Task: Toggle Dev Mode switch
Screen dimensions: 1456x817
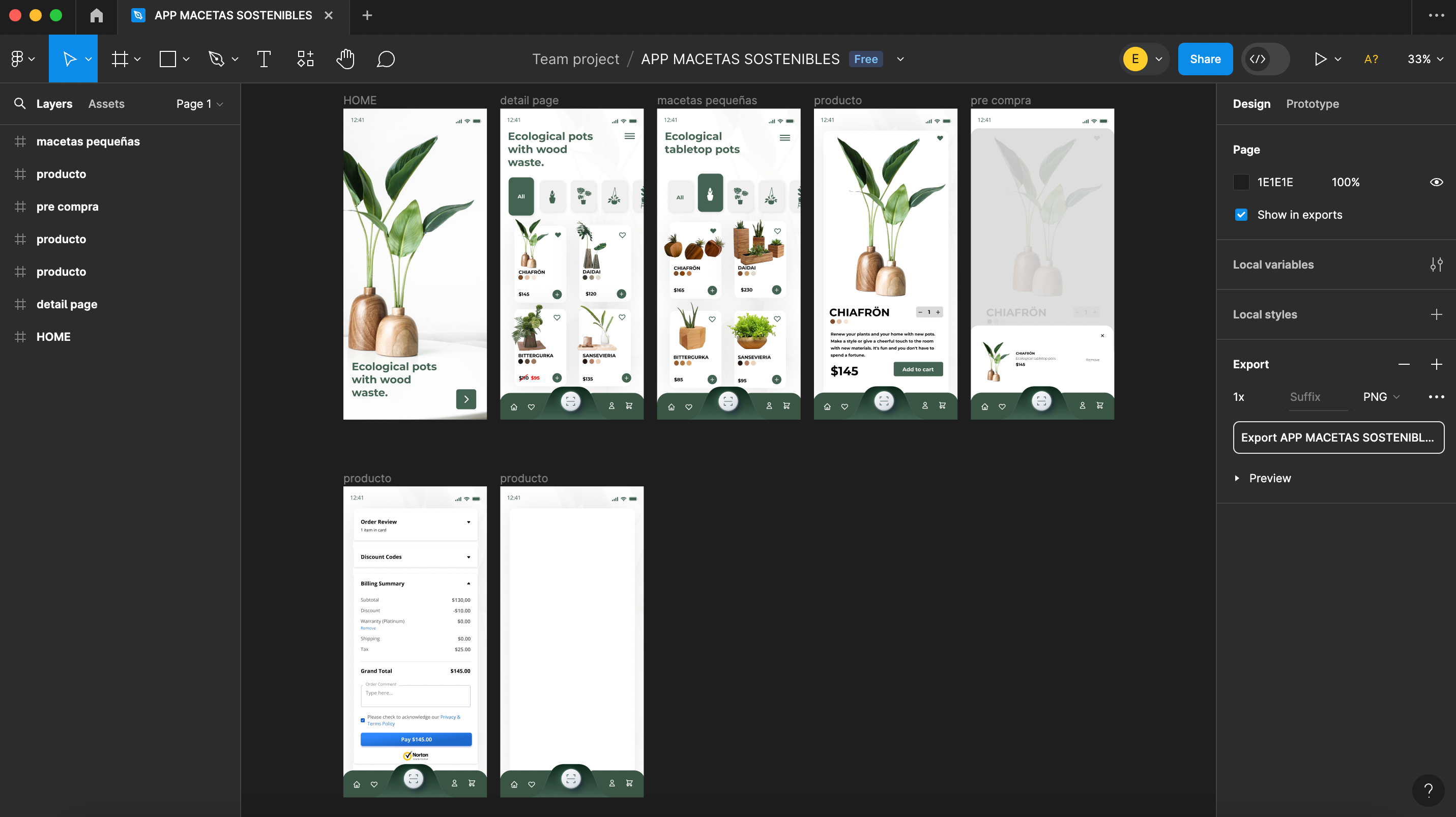Action: [1266, 59]
